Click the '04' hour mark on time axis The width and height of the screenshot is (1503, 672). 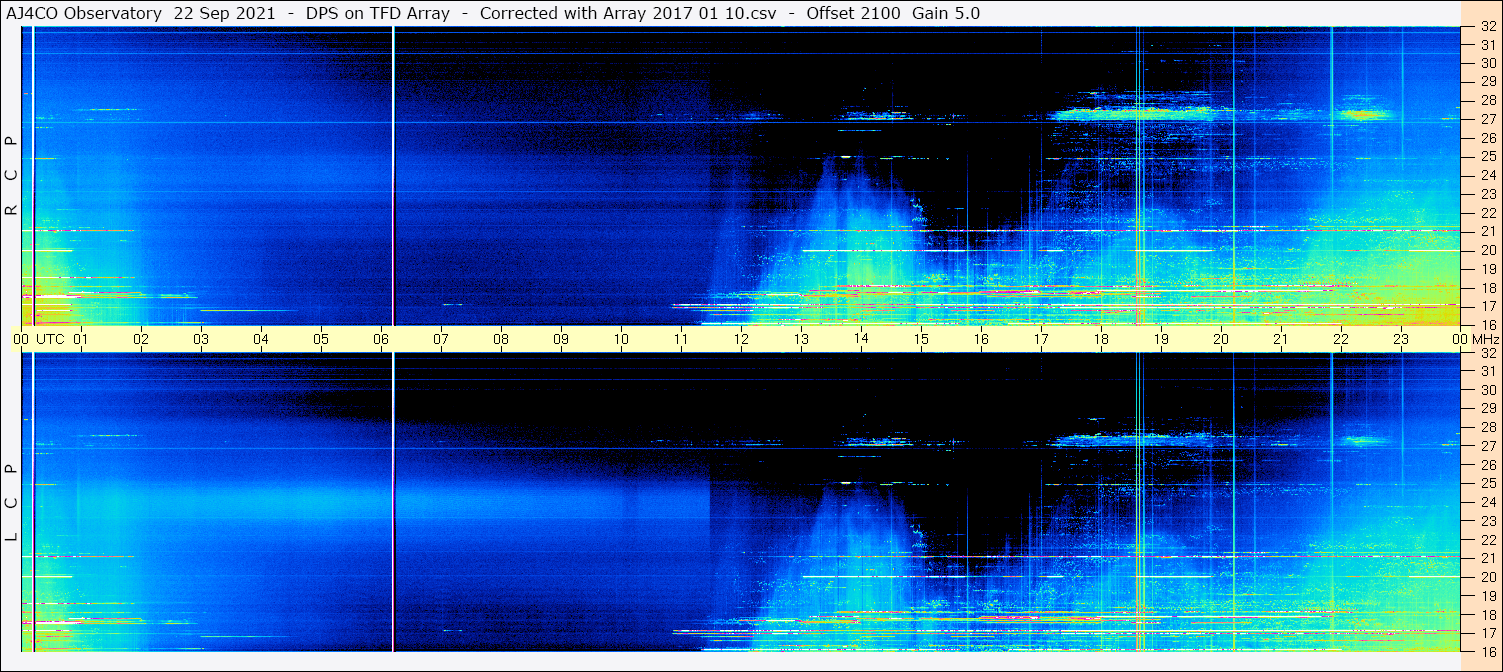click(x=261, y=339)
